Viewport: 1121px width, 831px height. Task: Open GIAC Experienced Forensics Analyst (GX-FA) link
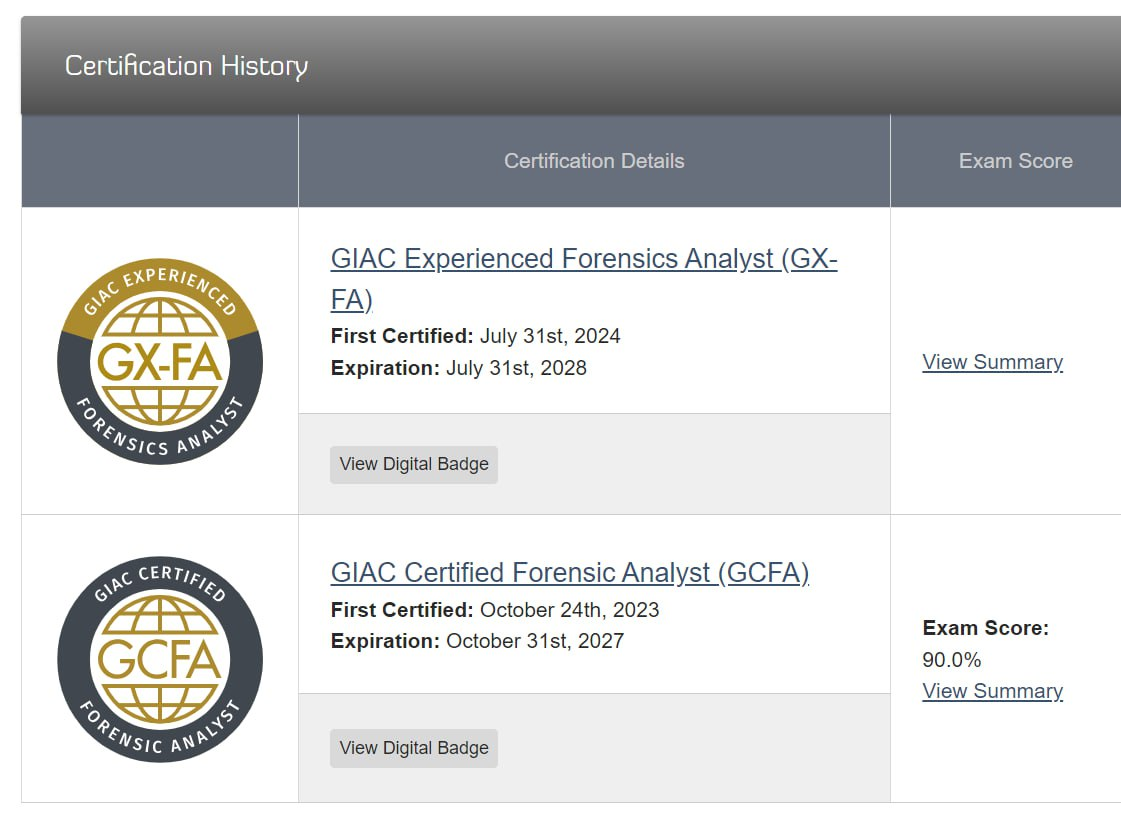click(x=583, y=279)
